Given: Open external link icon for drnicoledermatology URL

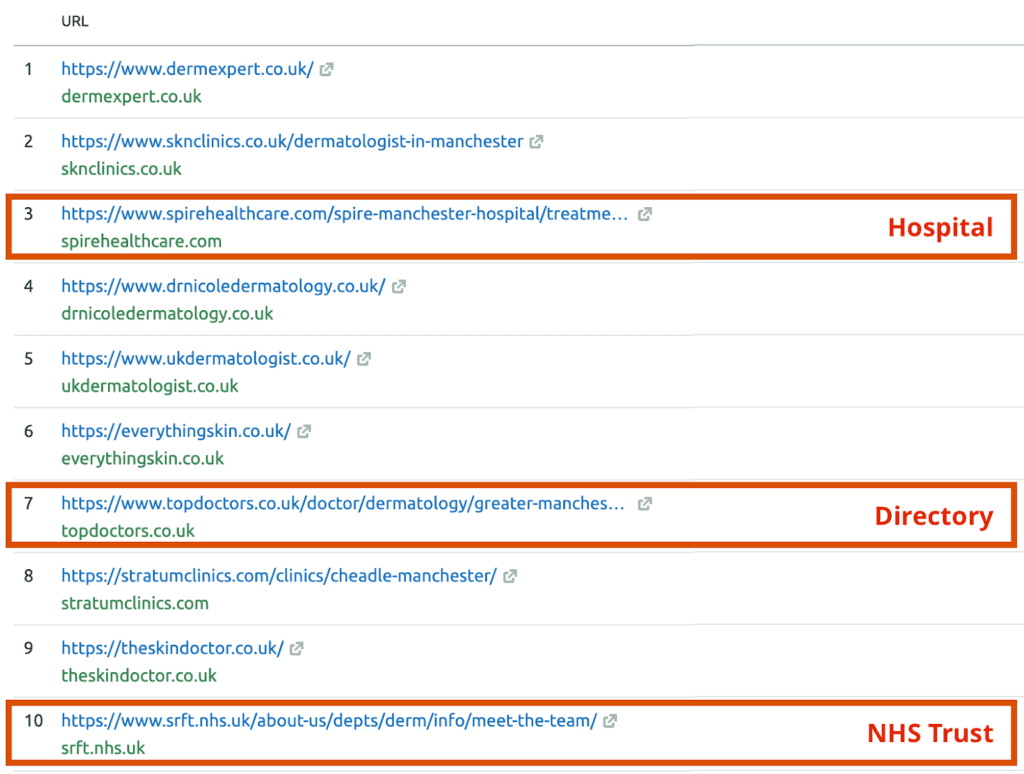Looking at the screenshot, I should [x=398, y=287].
